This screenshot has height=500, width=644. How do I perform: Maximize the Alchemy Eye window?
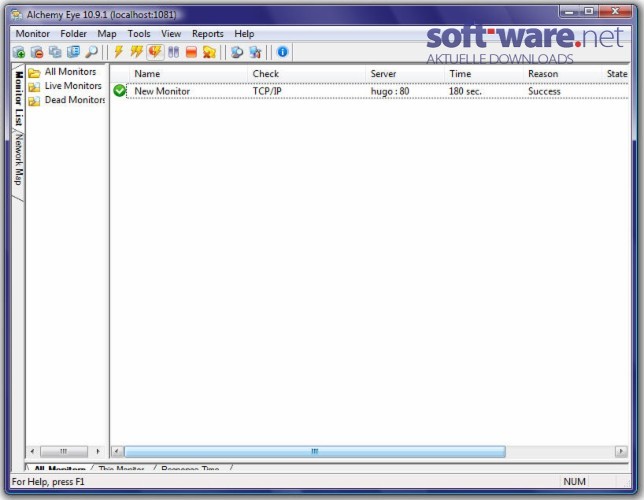[589, 12]
